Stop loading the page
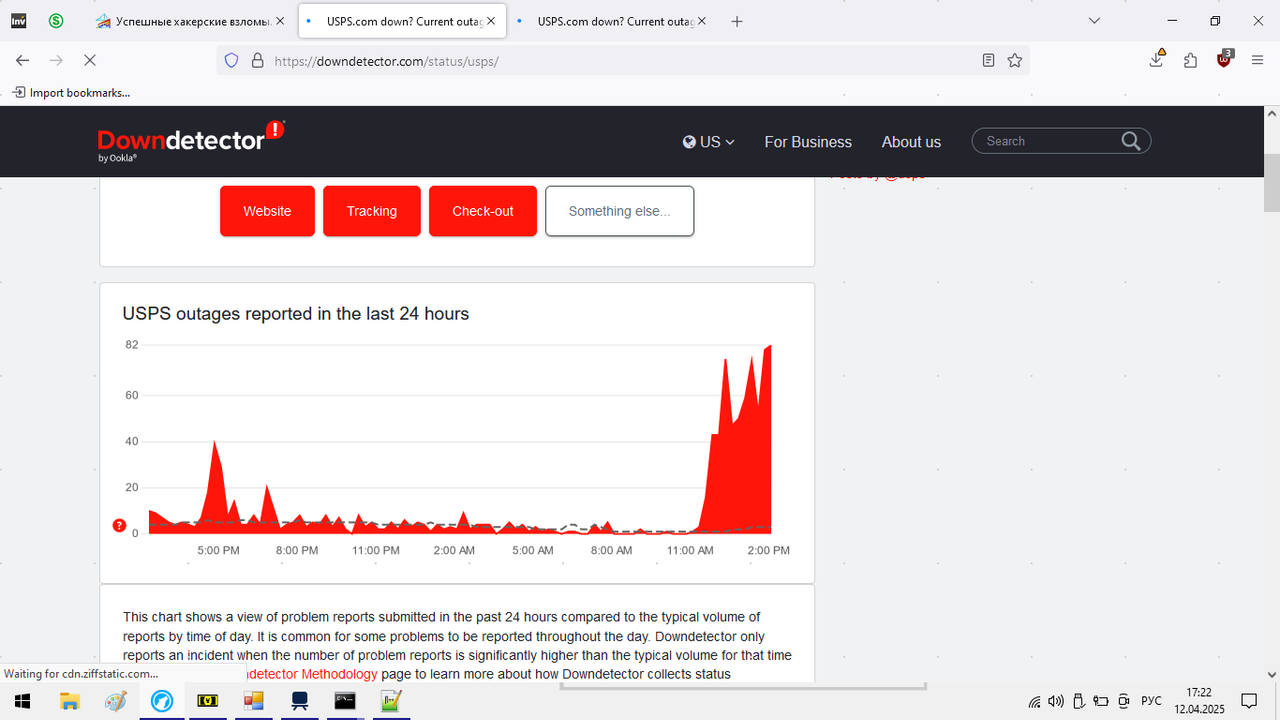Viewport: 1280px width, 720px height. point(89,60)
